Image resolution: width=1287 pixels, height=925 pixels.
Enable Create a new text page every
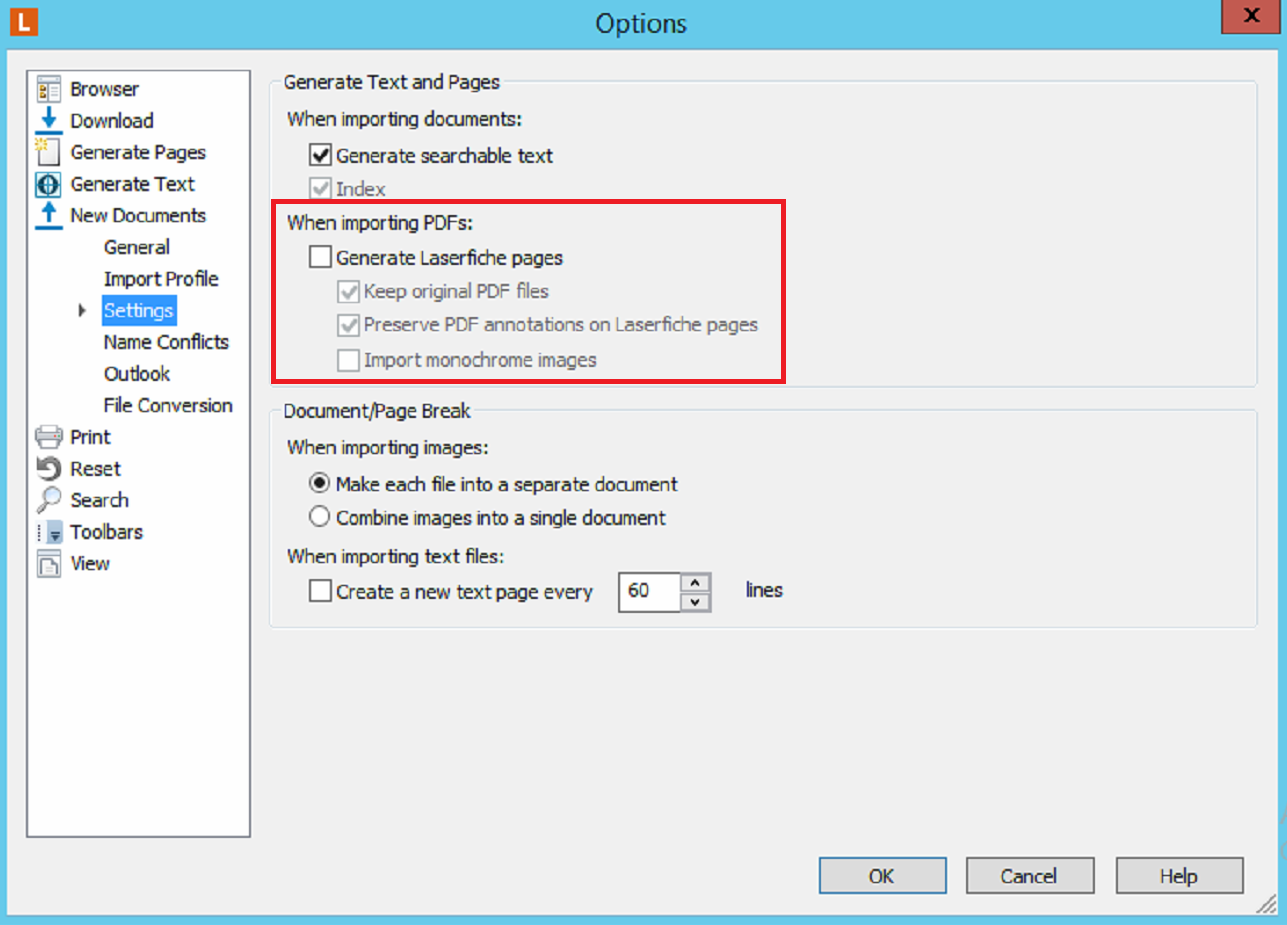(x=321, y=591)
